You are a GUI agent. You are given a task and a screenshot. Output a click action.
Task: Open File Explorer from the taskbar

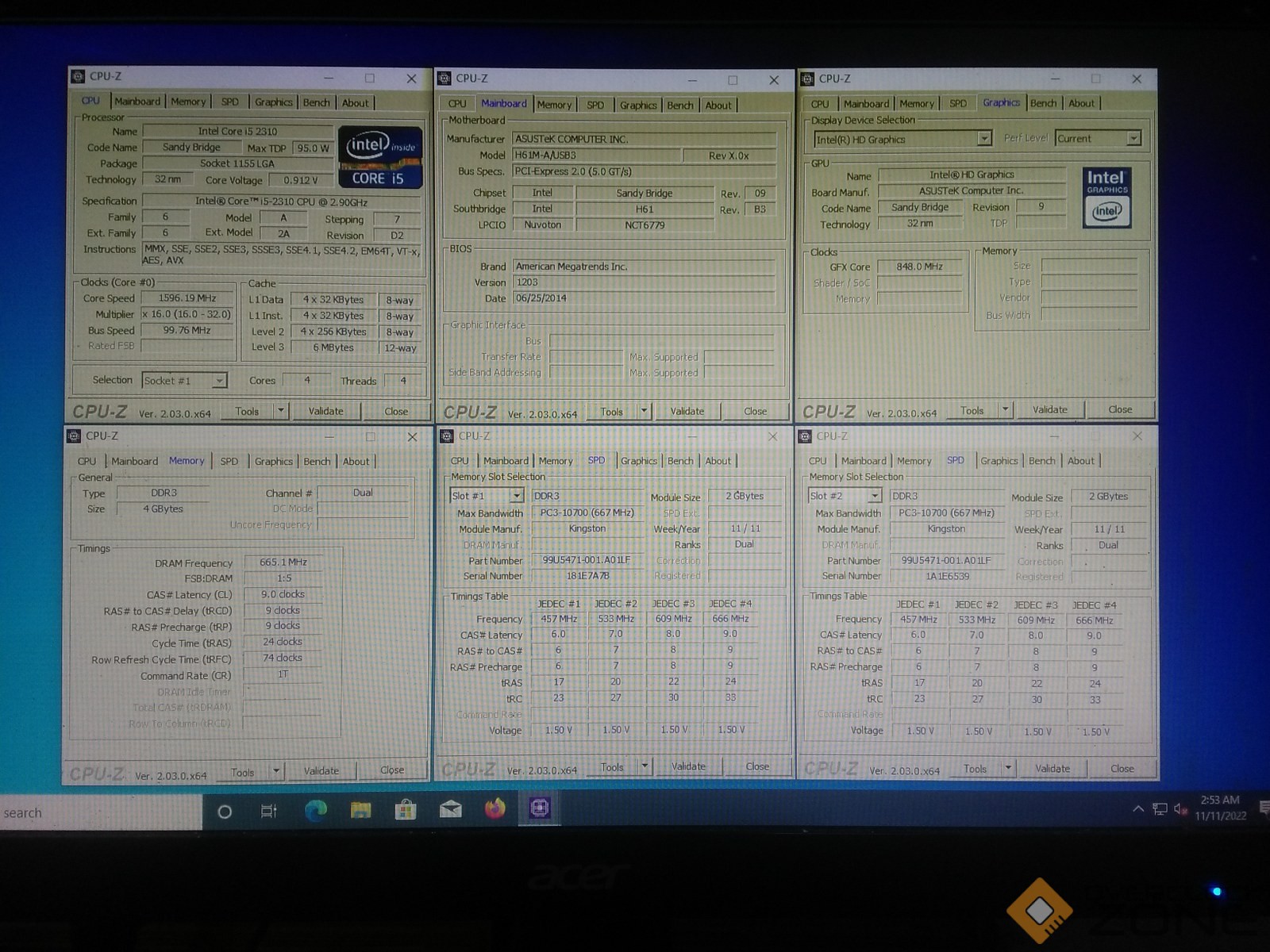tap(361, 810)
